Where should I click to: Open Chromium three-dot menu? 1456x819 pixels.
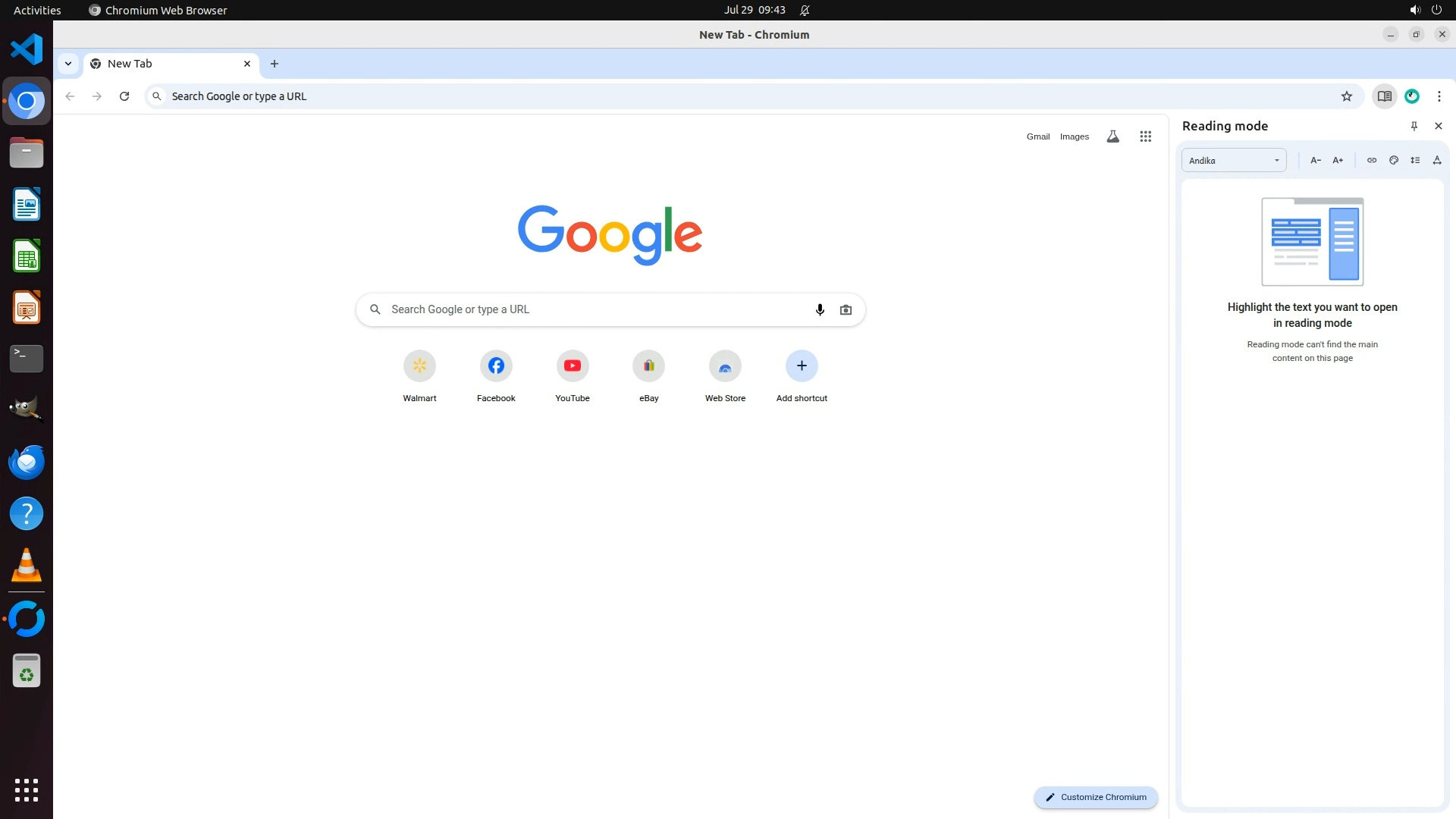[x=1439, y=96]
